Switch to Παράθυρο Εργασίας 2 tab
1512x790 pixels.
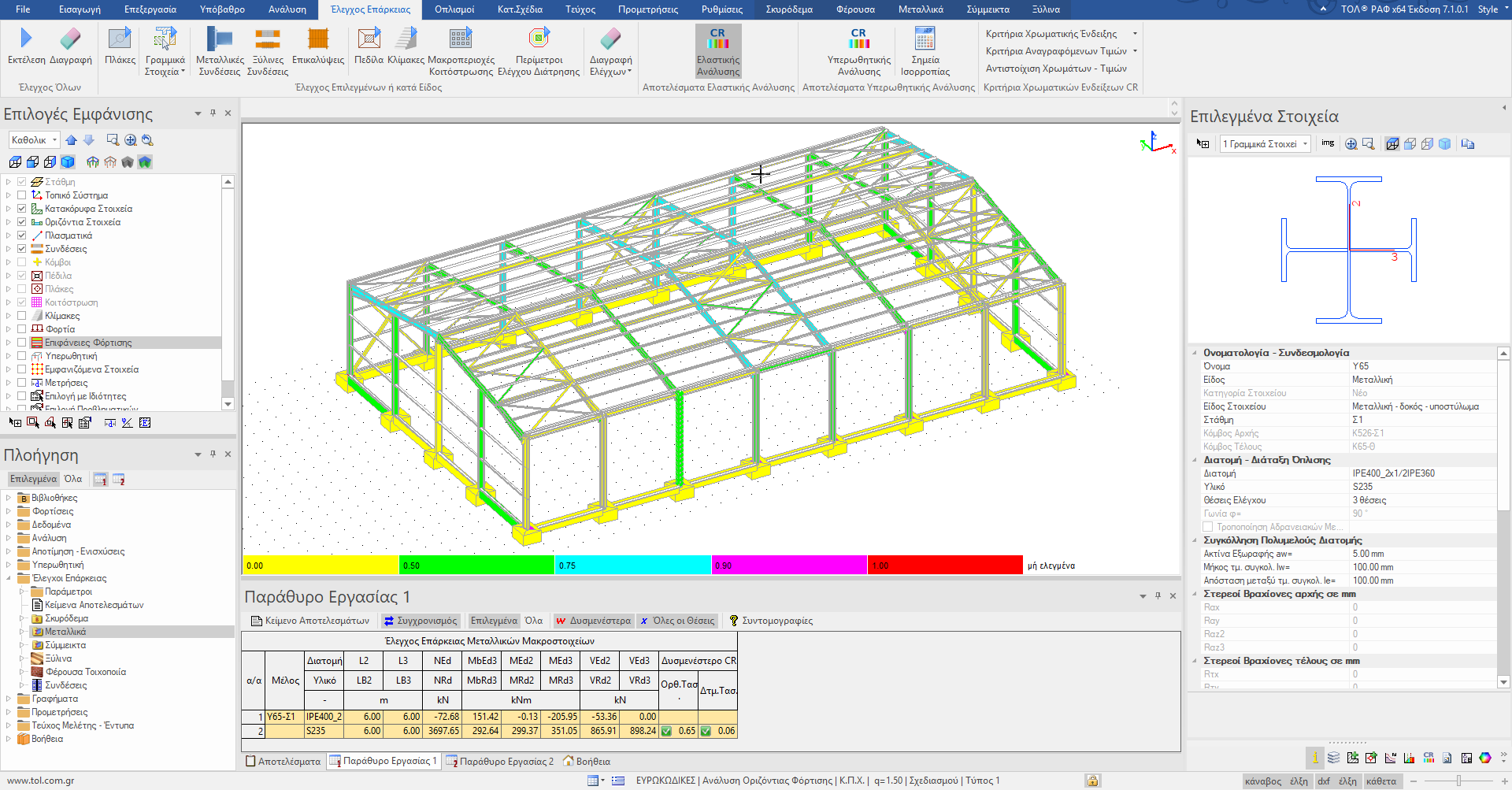(500, 762)
